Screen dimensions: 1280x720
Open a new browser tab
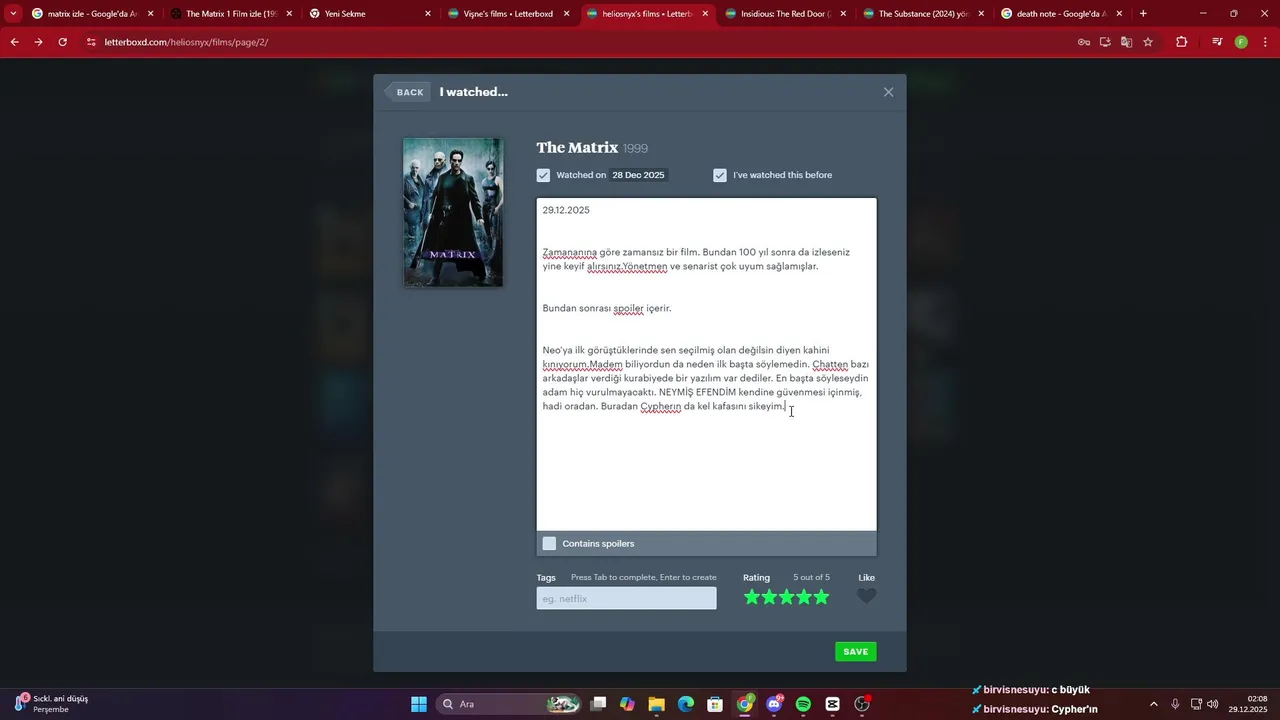(x=1143, y=14)
